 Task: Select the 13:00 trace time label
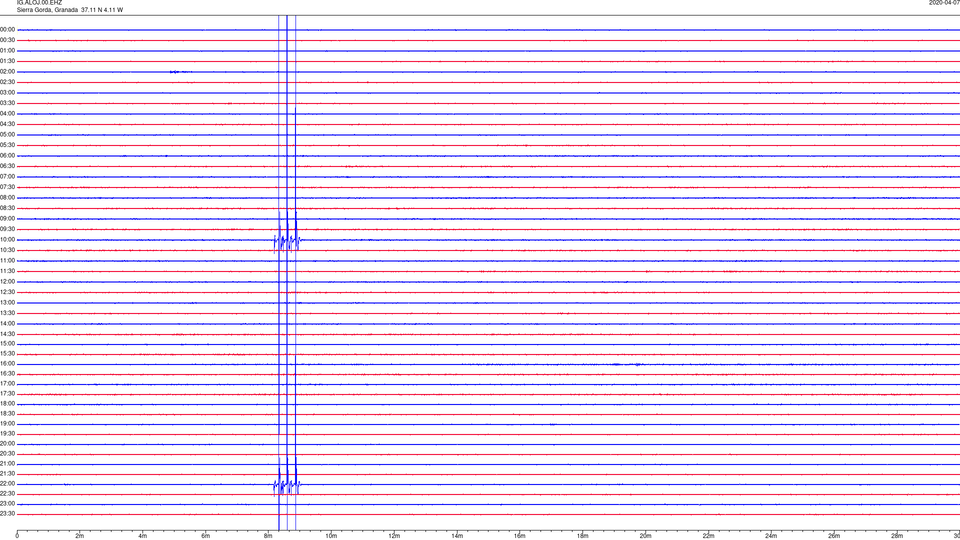7,302
